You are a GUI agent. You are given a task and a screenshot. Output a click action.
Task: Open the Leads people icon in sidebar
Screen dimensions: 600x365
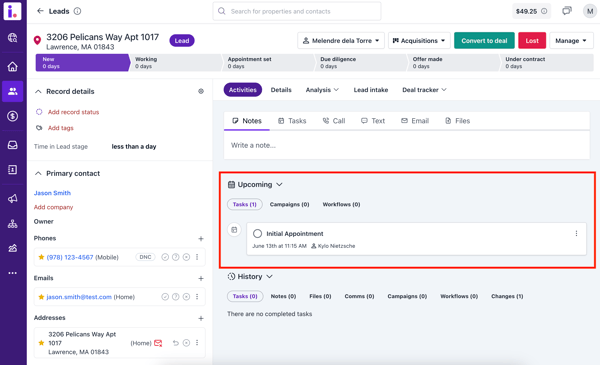pos(12,91)
